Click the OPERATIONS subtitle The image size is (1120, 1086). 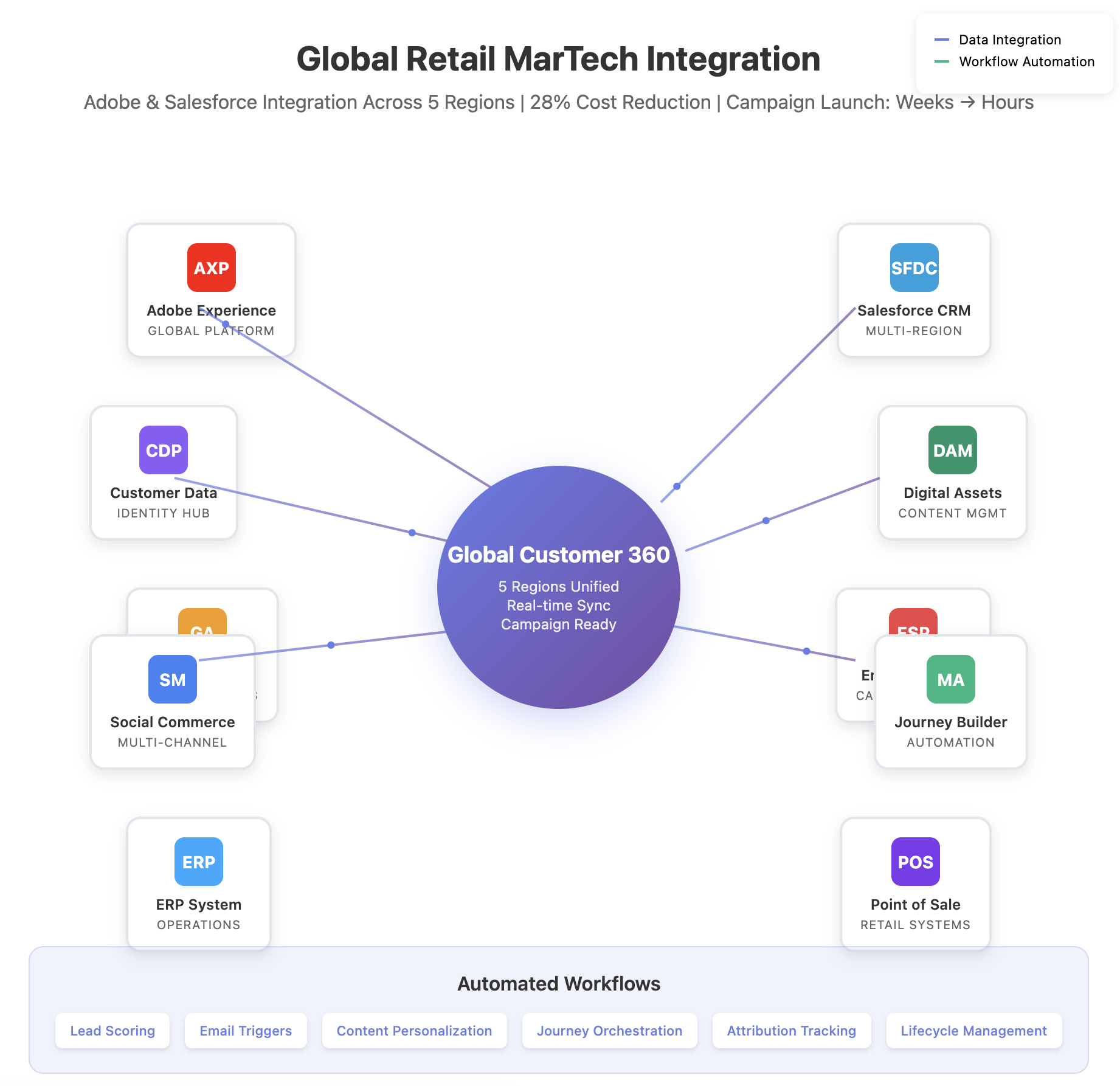pos(199,925)
